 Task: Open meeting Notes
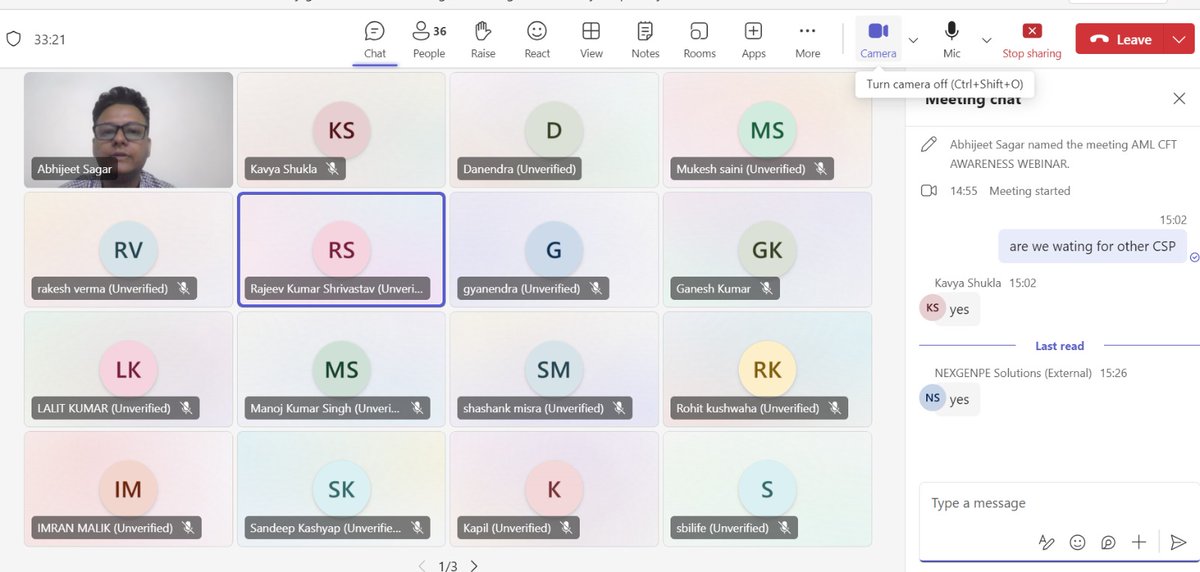[645, 40]
